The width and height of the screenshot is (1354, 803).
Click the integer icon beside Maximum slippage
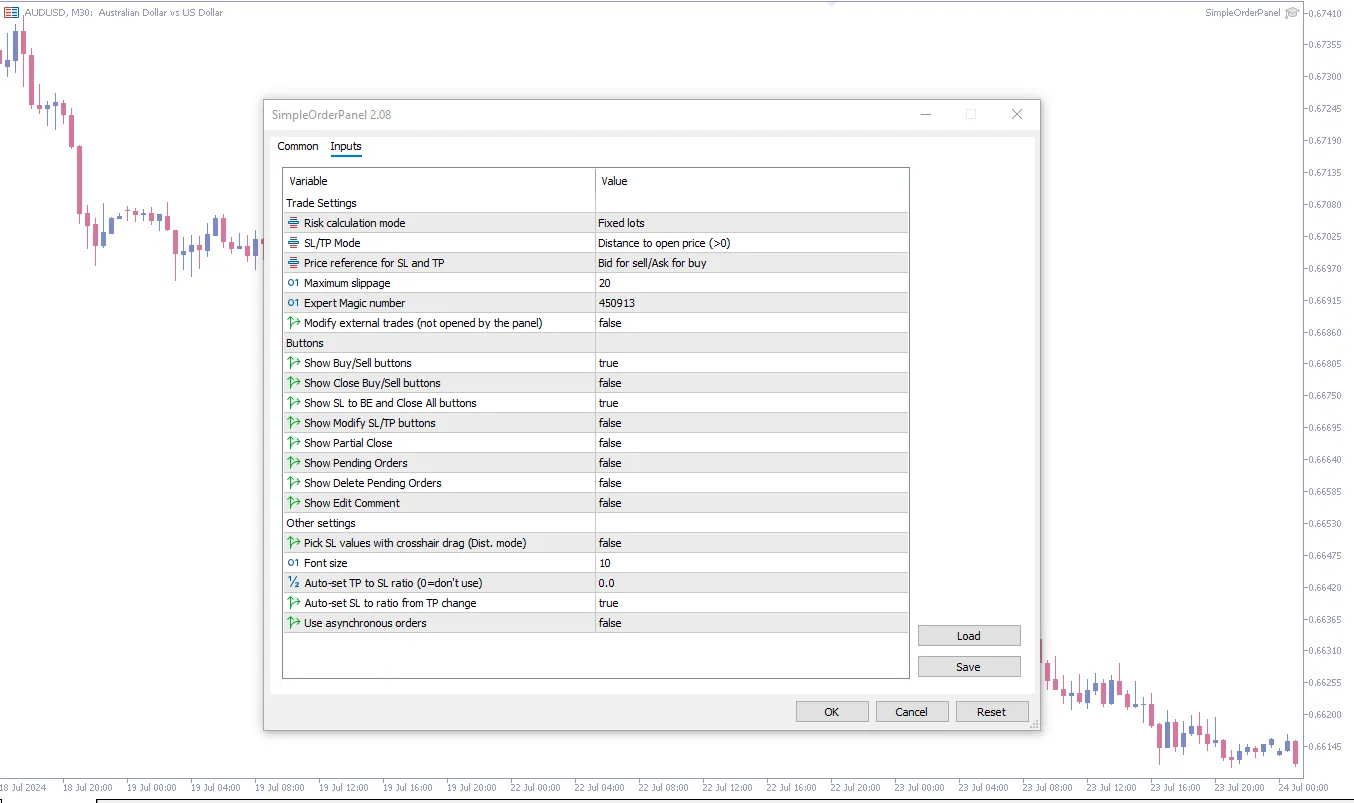click(x=293, y=283)
